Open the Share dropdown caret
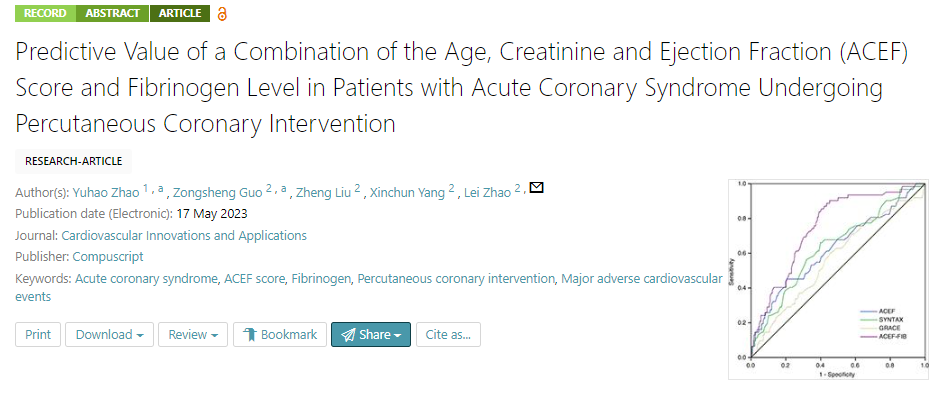Image resolution: width=939 pixels, height=394 pixels. pos(398,335)
